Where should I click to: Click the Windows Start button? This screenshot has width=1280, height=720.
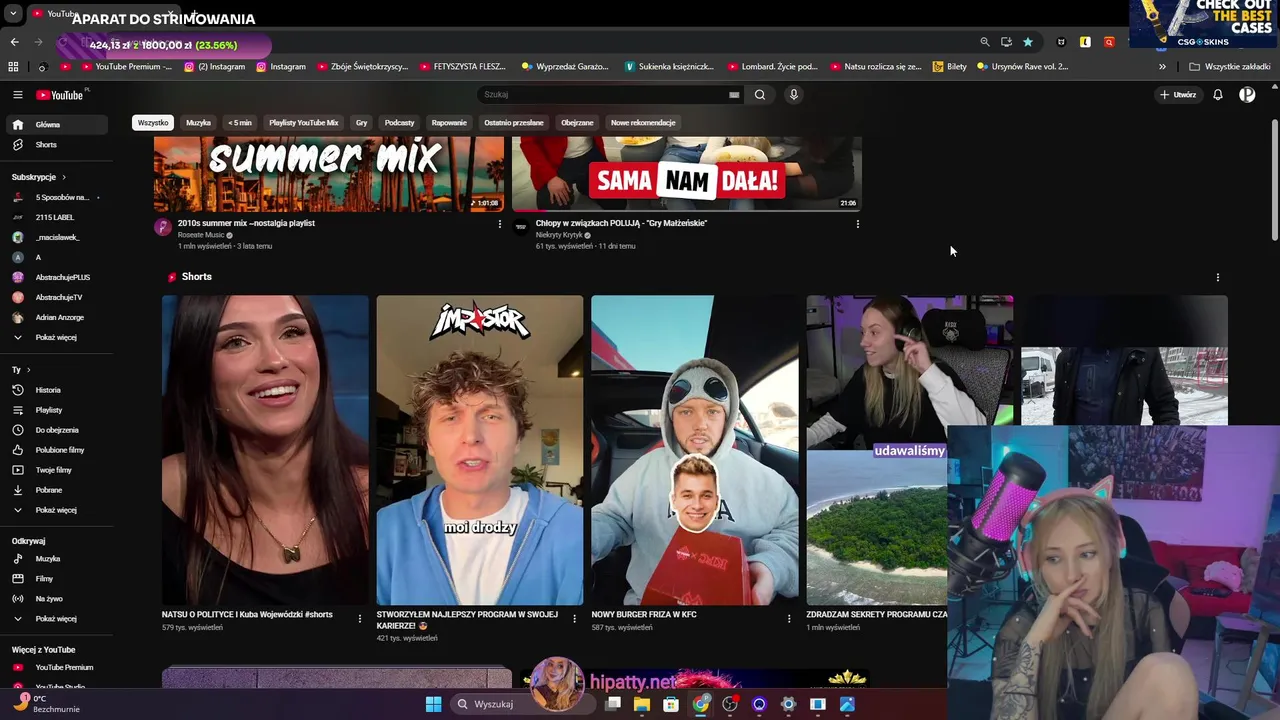[x=433, y=704]
